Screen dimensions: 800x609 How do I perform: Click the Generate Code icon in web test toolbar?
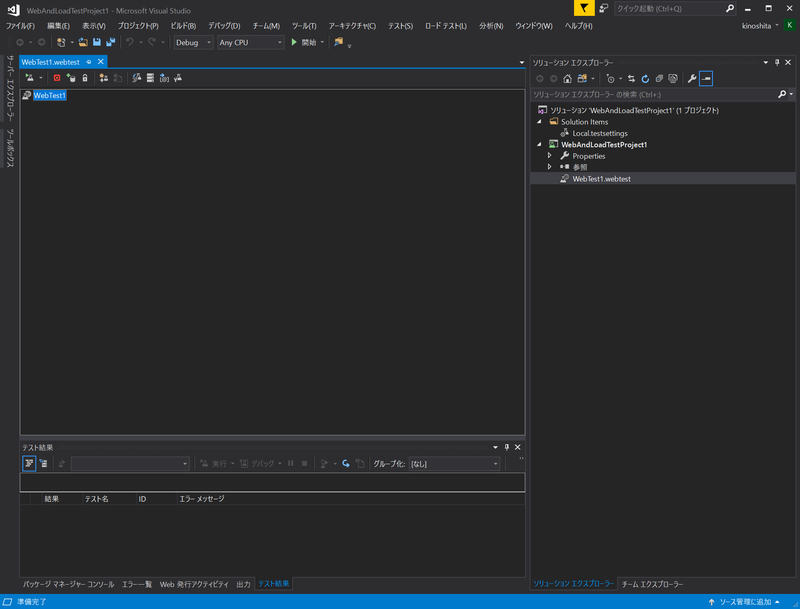click(x=137, y=78)
